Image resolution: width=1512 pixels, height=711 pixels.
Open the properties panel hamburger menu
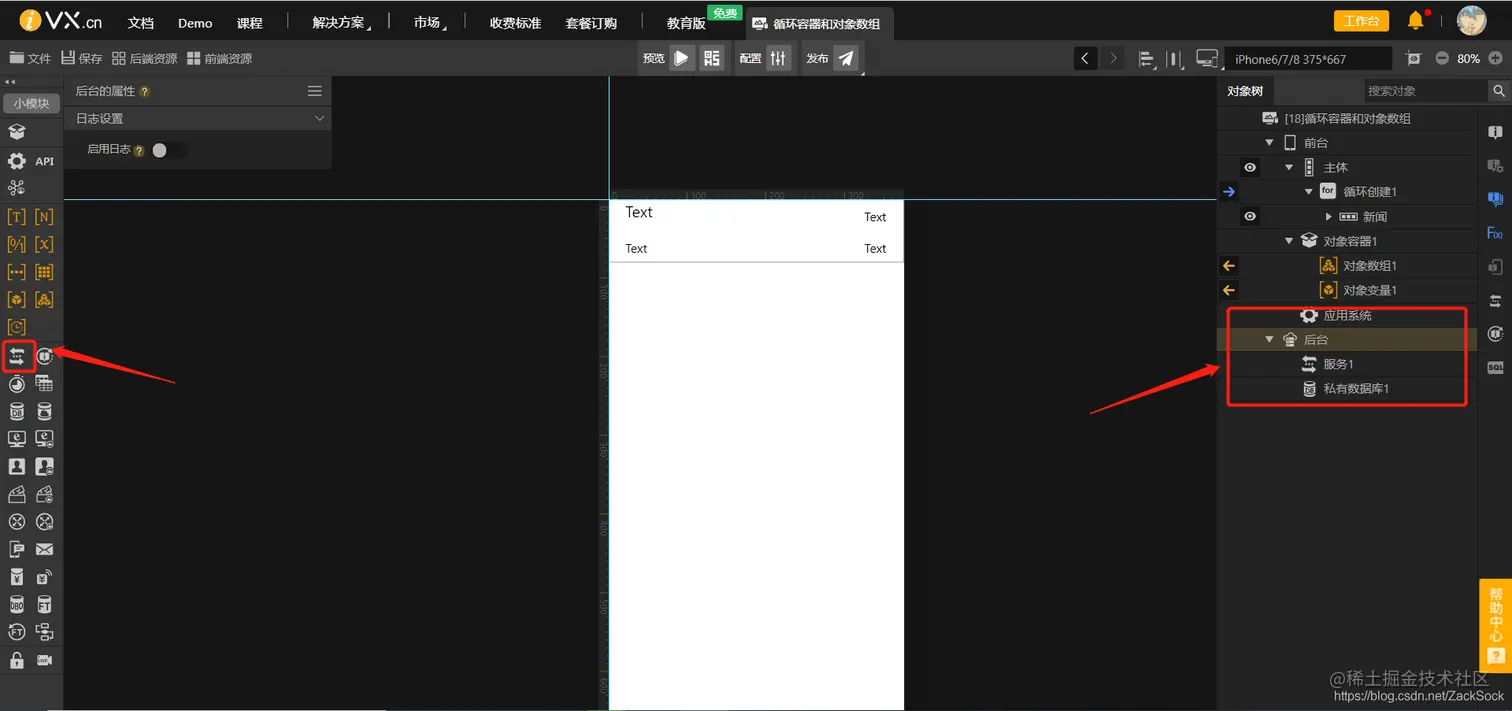point(315,91)
